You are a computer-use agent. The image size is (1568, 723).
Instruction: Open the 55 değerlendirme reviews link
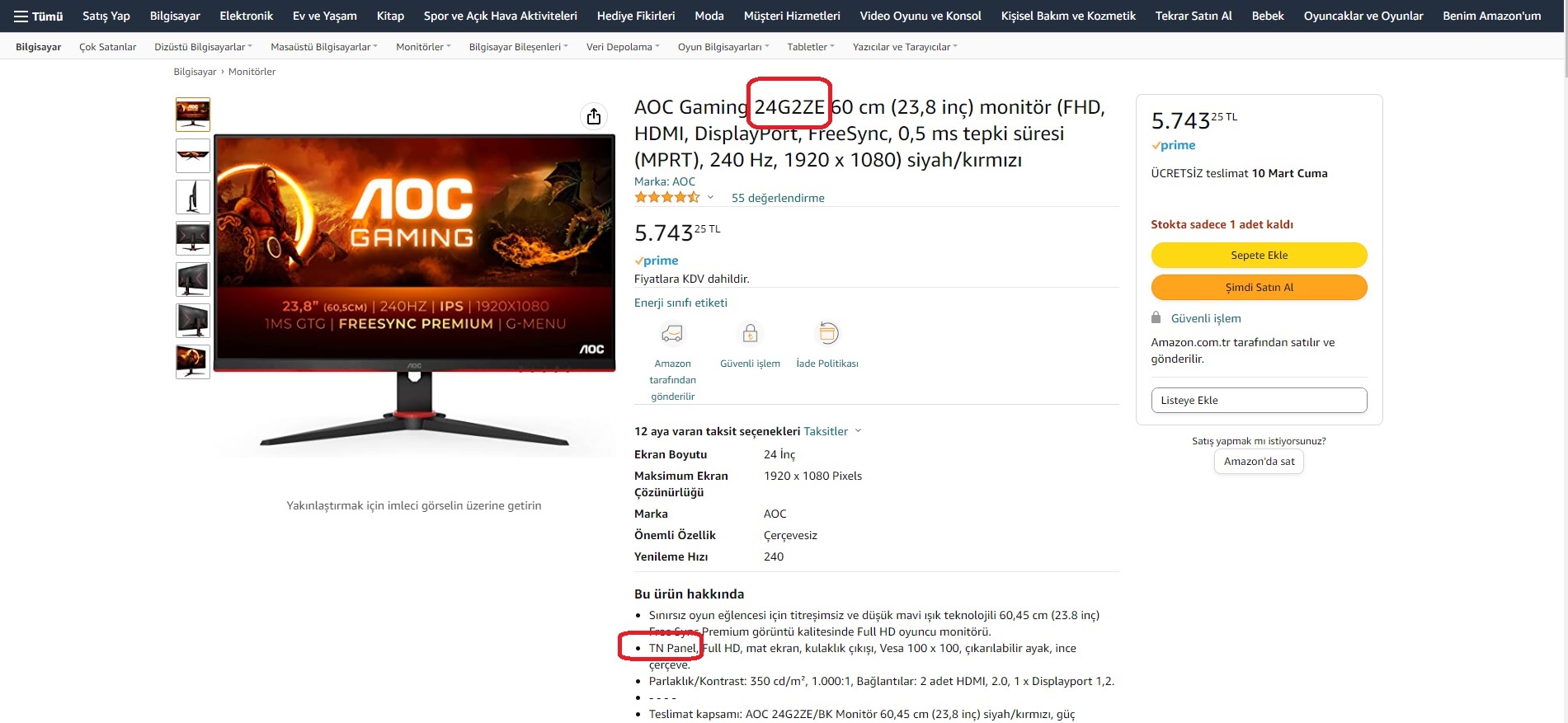pos(778,198)
